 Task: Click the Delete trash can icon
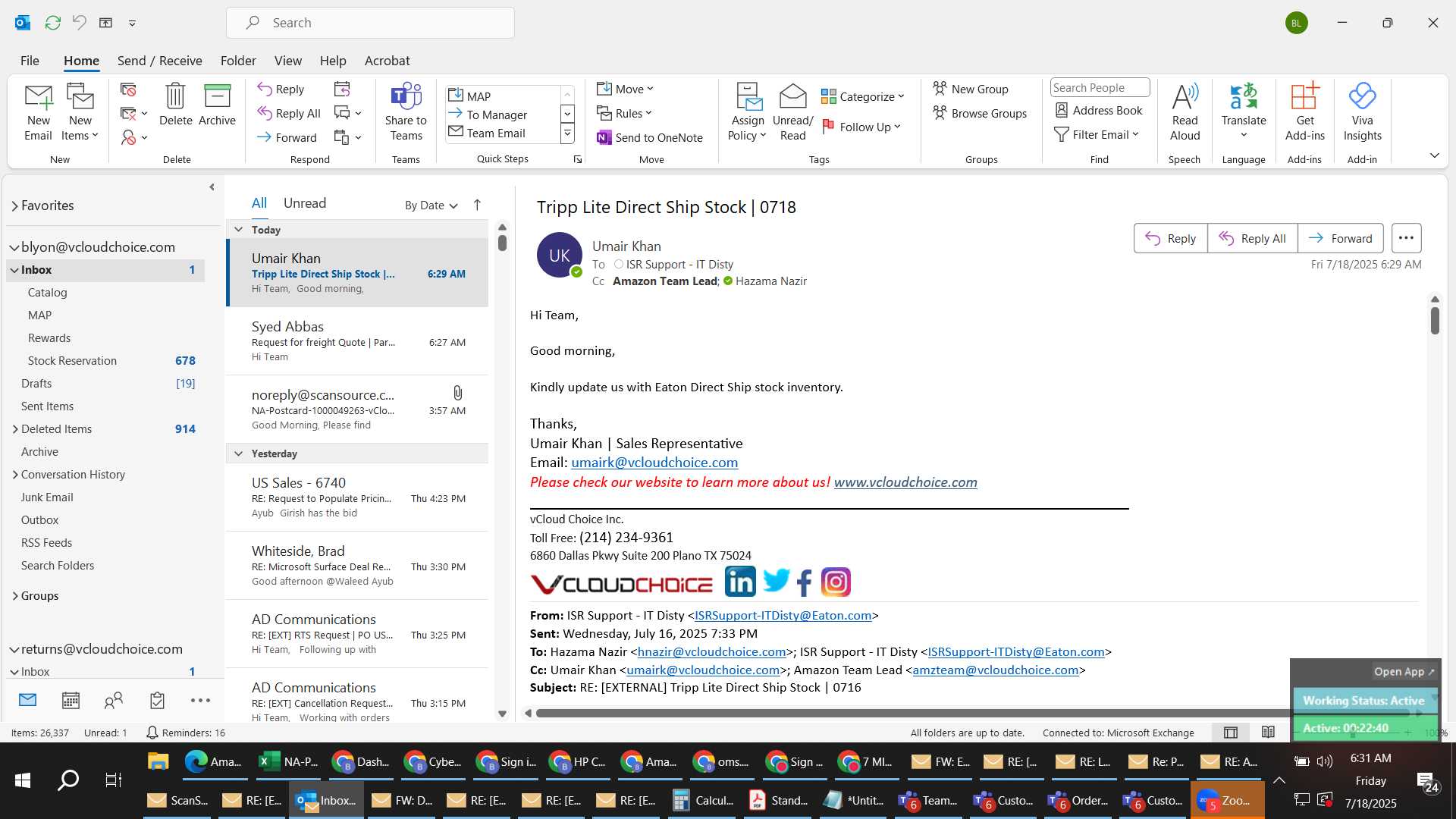point(175,105)
